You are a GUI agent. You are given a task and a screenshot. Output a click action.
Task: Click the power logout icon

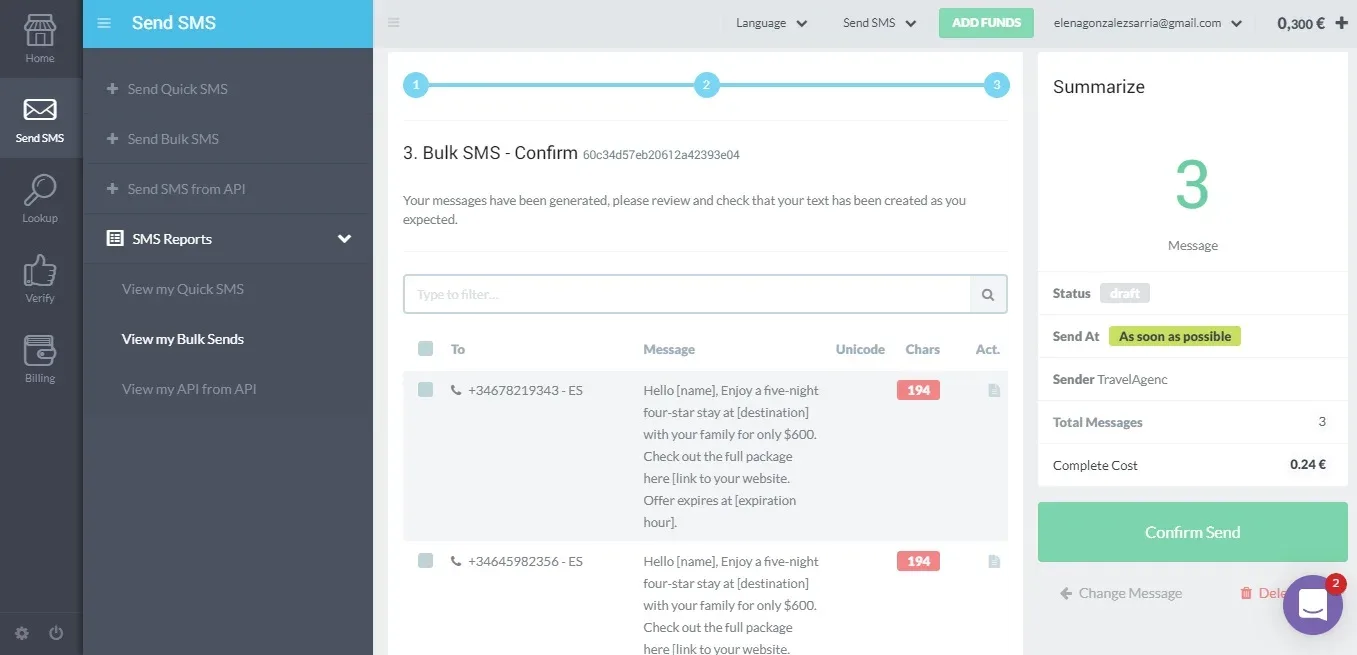[56, 633]
